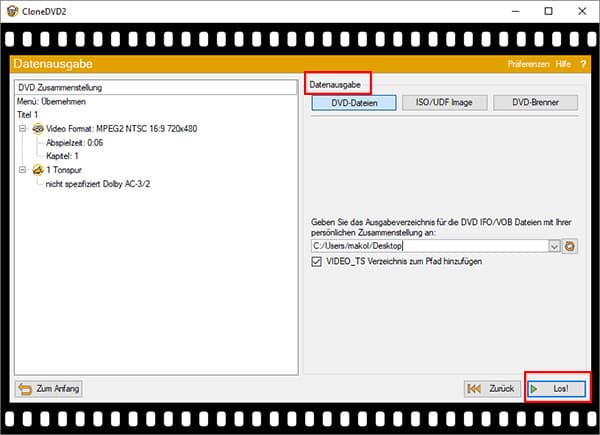Image resolution: width=600 pixels, height=435 pixels.
Task: Return to start with Zum Anfang
Action: [x=49, y=389]
